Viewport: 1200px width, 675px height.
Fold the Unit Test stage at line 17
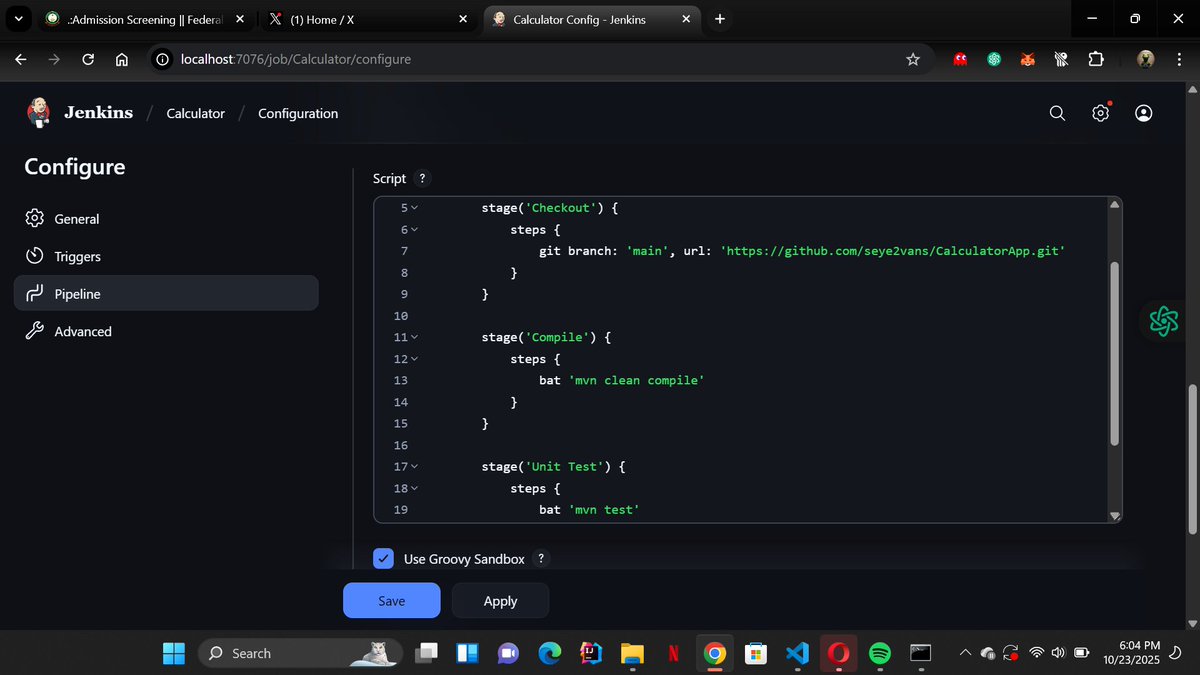415,467
